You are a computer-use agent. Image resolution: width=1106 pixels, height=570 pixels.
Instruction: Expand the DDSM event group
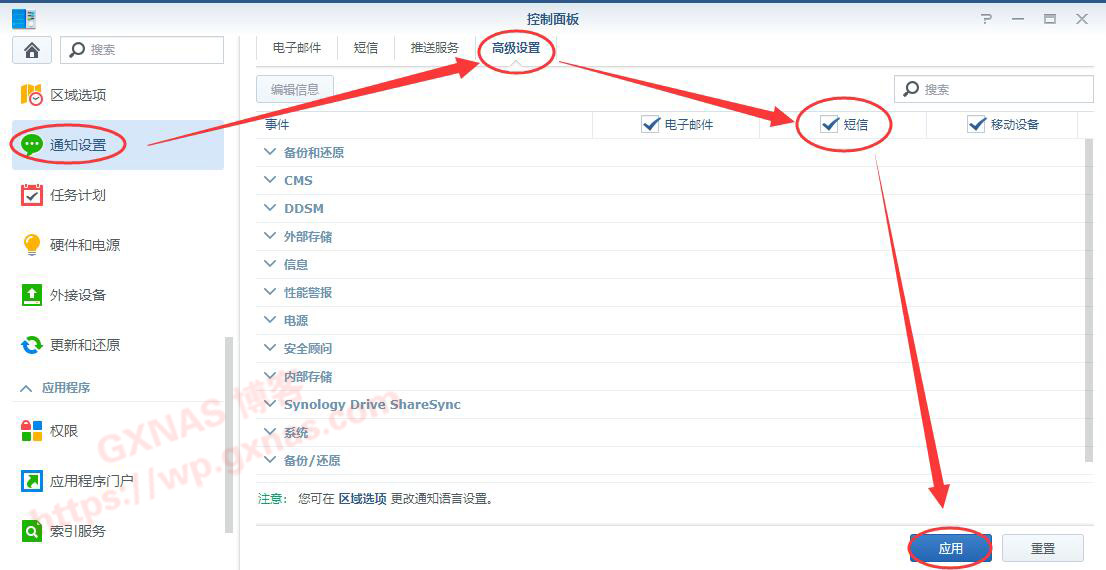(269, 208)
